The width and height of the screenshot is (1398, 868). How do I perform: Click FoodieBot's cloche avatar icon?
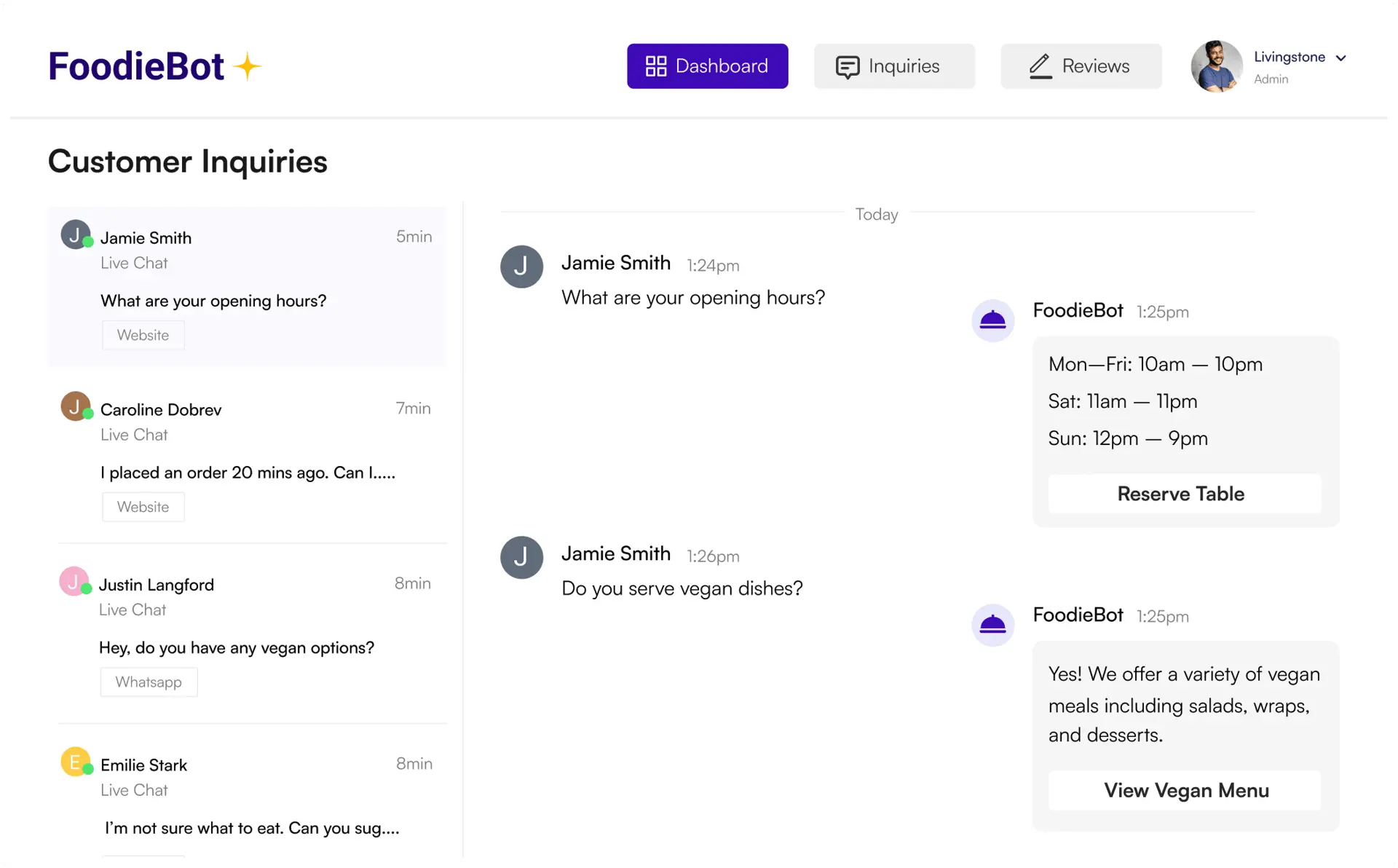(992, 320)
